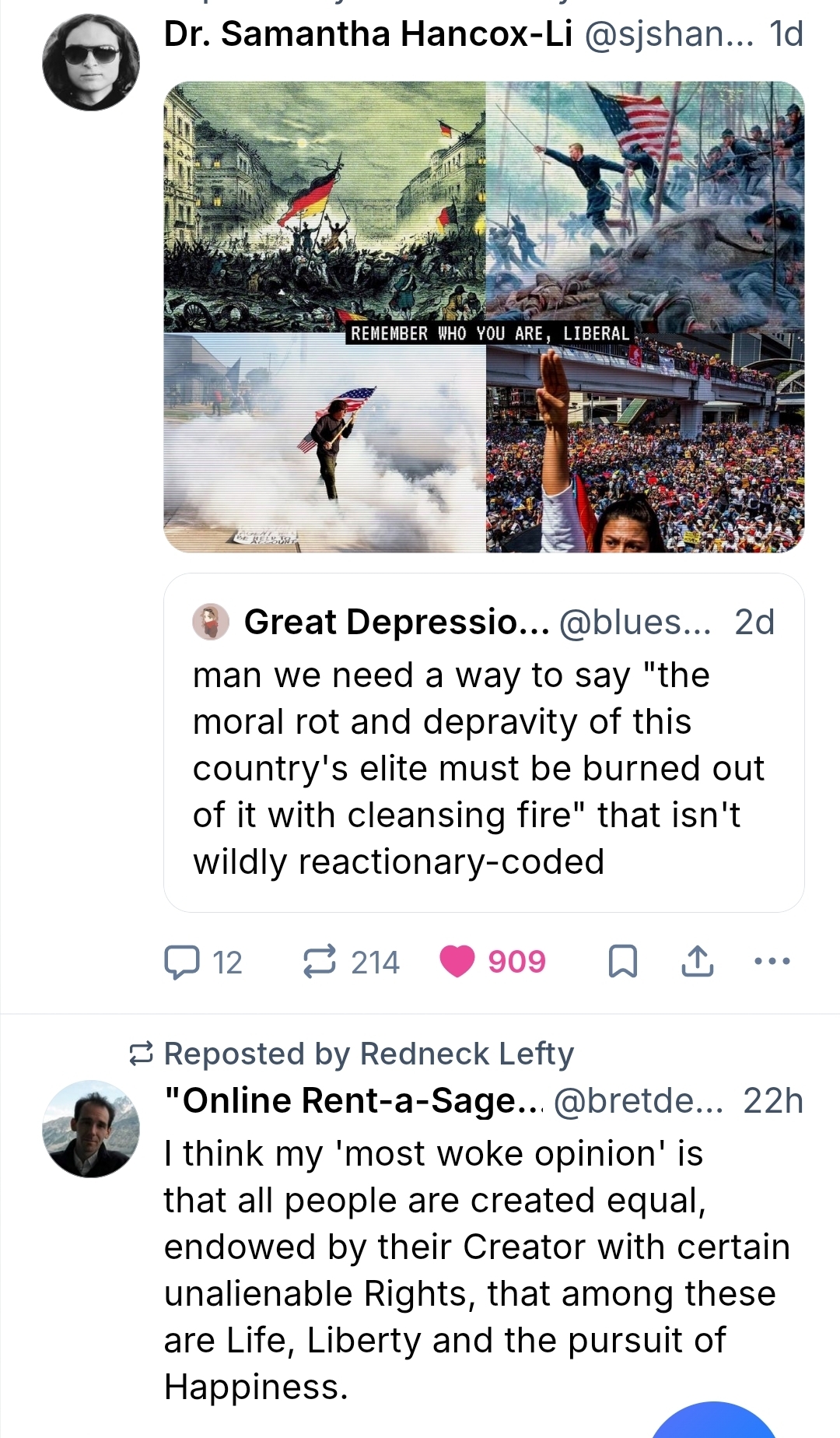The image size is (840, 1438).
Task: Open Online Rent-a-Sage's profile avatar
Action: tap(91, 1128)
